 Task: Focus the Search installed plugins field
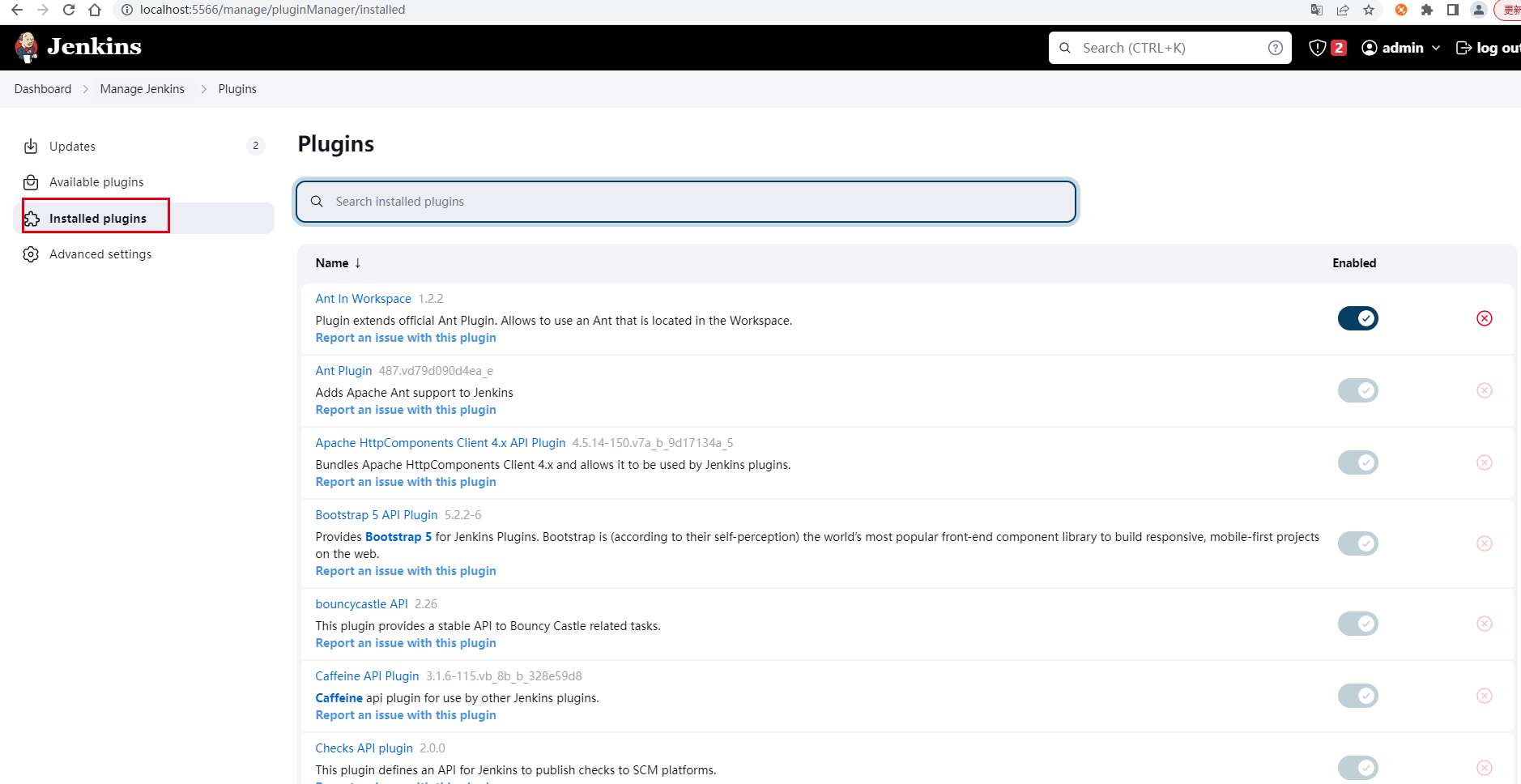686,202
